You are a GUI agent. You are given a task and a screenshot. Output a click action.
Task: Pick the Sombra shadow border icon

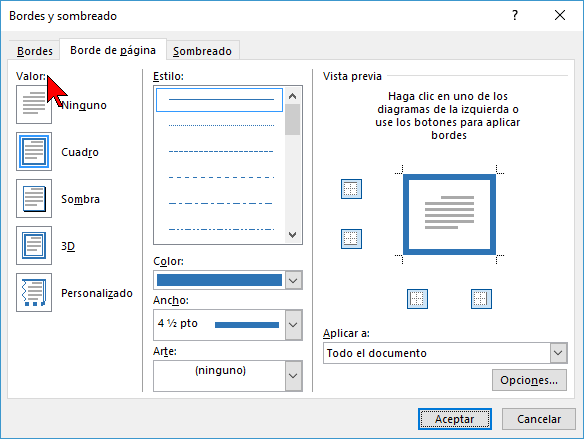pyautogui.click(x=34, y=198)
